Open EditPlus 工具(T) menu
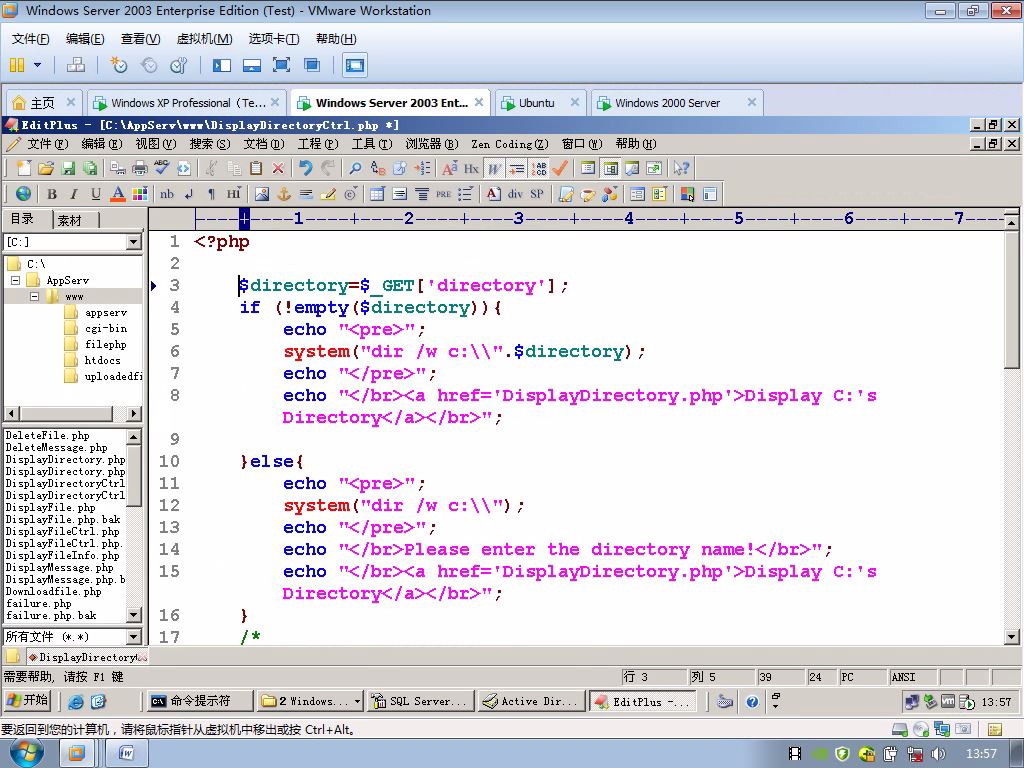The width and height of the screenshot is (1024, 768). pos(372,144)
